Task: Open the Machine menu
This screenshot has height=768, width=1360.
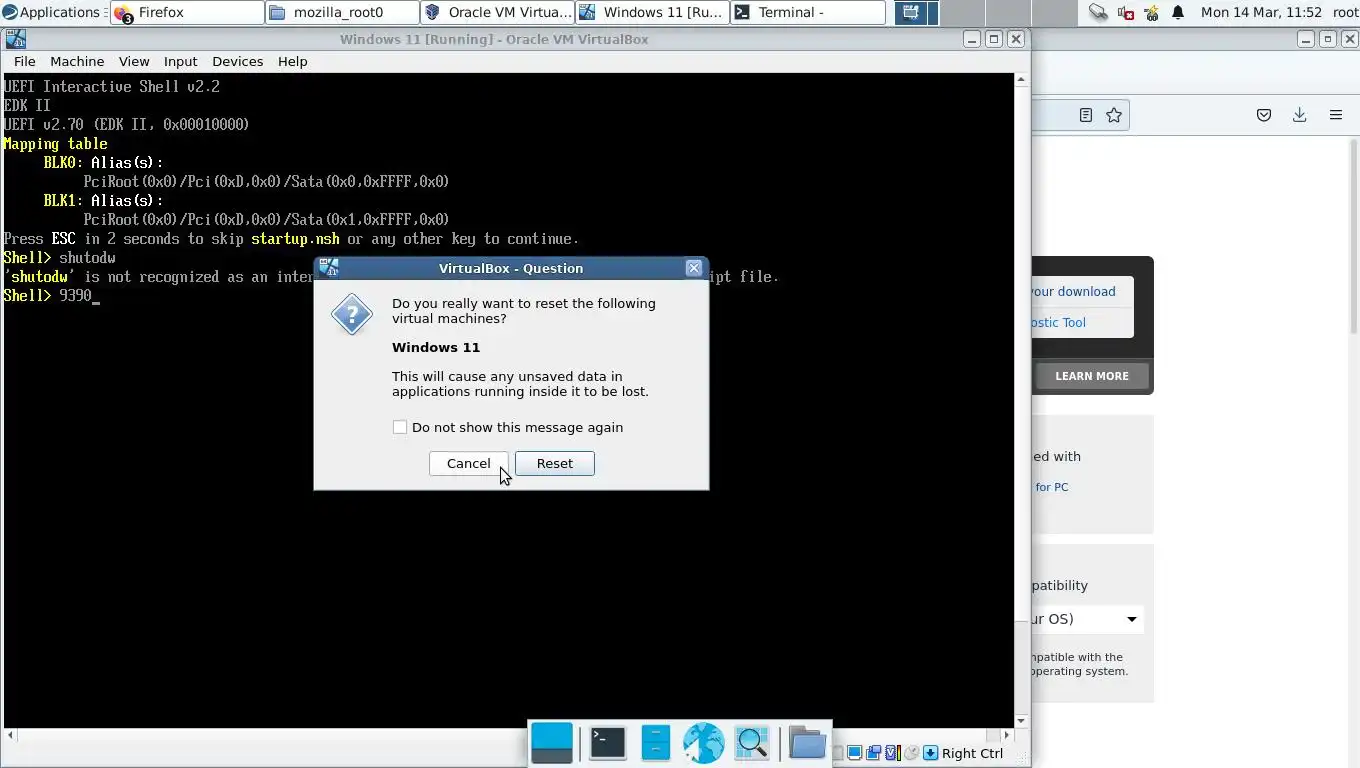Action: (x=77, y=61)
